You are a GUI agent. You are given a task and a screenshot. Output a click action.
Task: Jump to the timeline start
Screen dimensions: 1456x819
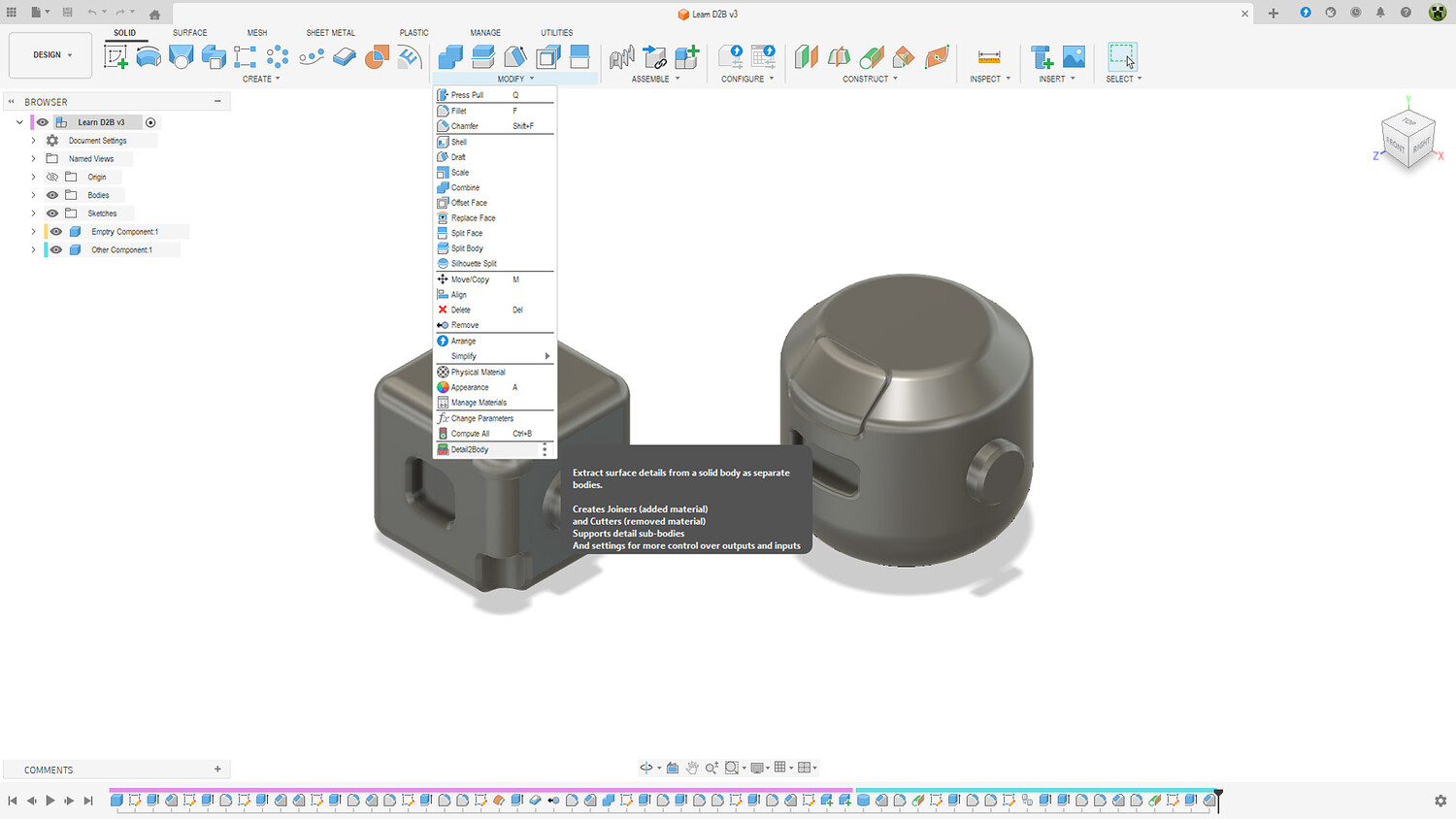[x=13, y=801]
